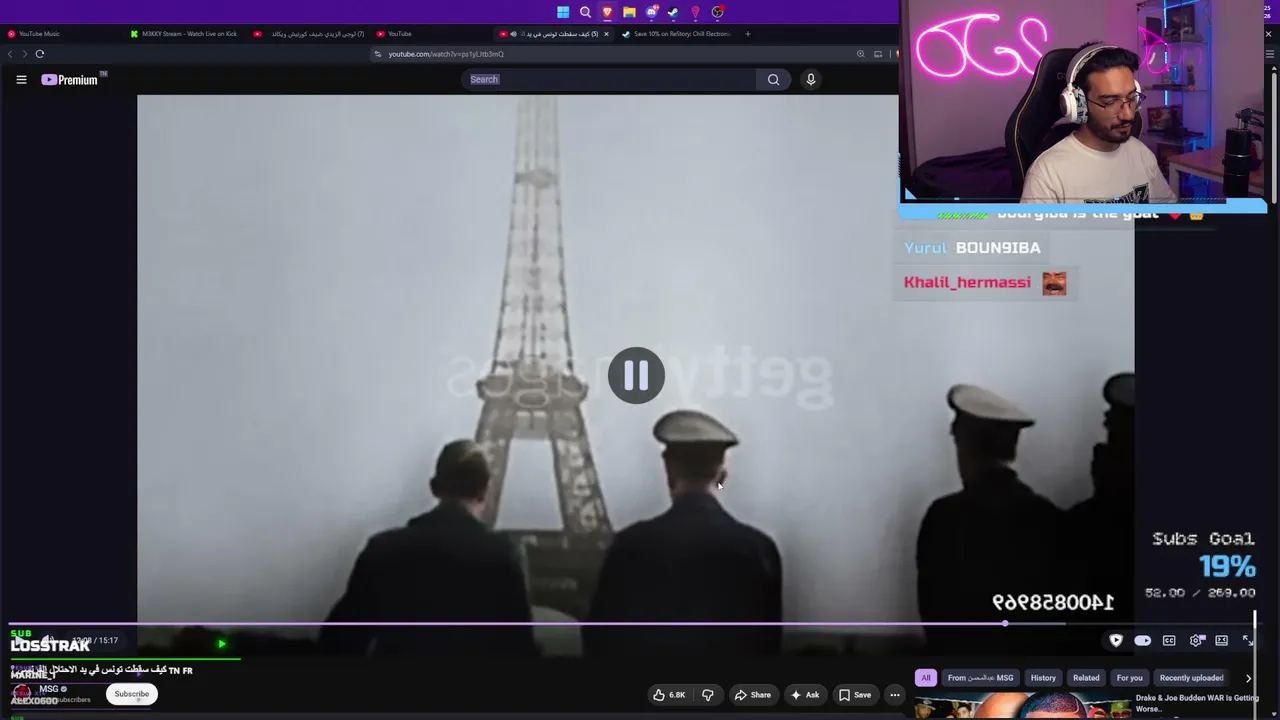Open YouTube guide hamburger menu
This screenshot has height=720, width=1280.
pyautogui.click(x=21, y=80)
